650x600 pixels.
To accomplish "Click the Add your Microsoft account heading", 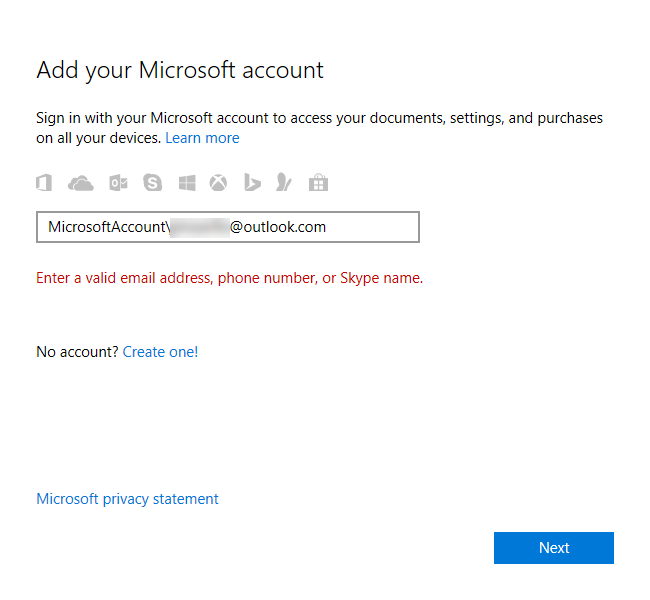I will pyautogui.click(x=180, y=70).
